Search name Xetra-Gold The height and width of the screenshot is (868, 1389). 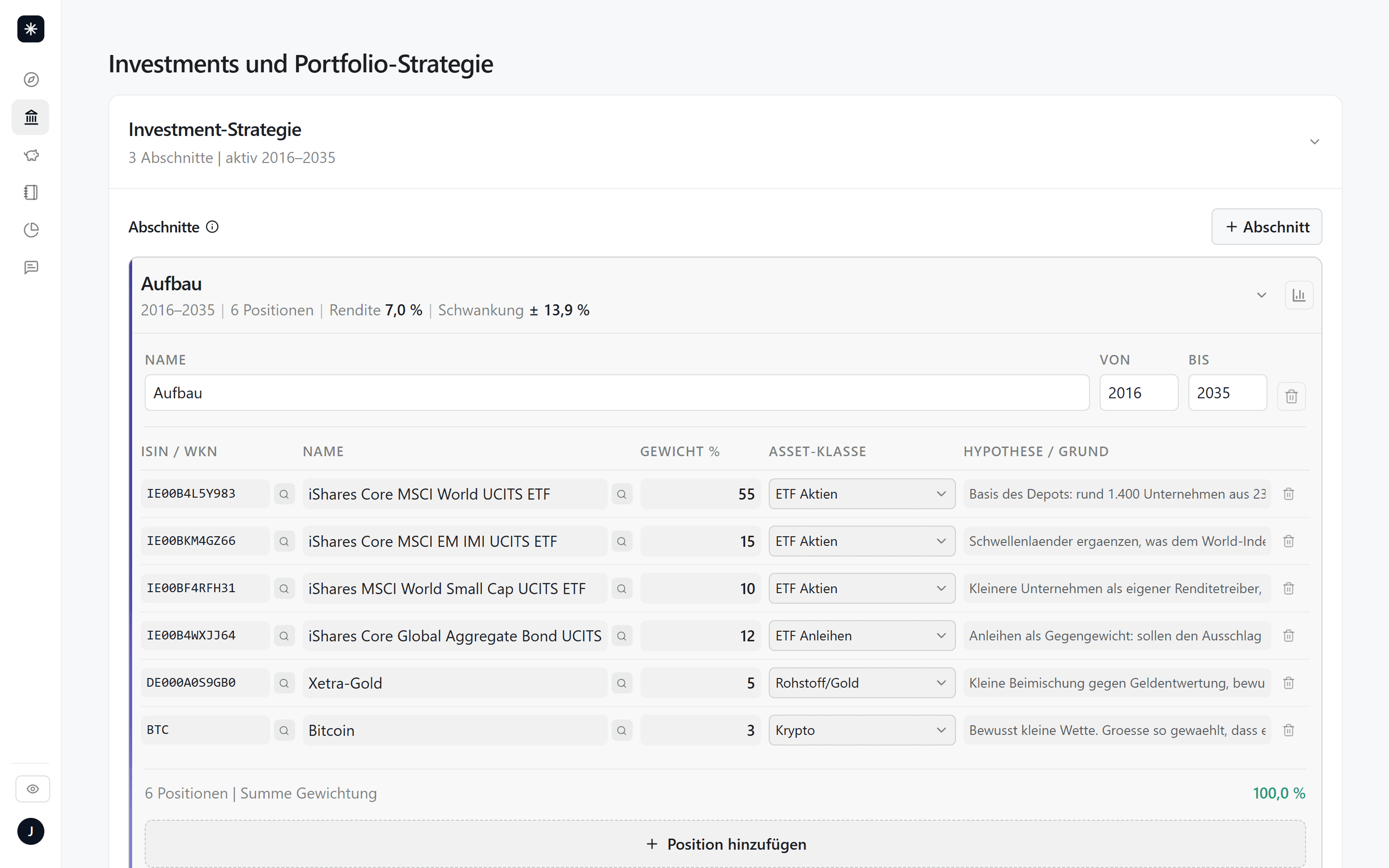click(622, 683)
